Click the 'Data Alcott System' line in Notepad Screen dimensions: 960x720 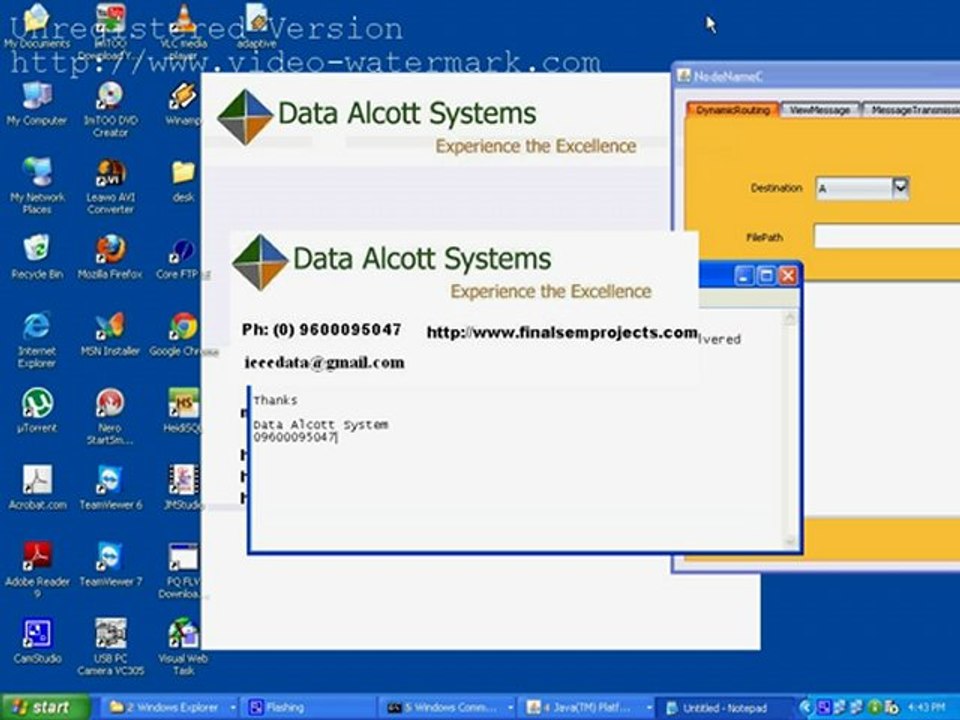321,425
